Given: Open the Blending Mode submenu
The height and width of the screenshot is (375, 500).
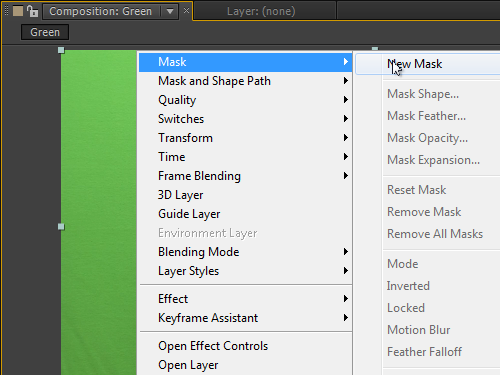Looking at the screenshot, I should 245,252.
